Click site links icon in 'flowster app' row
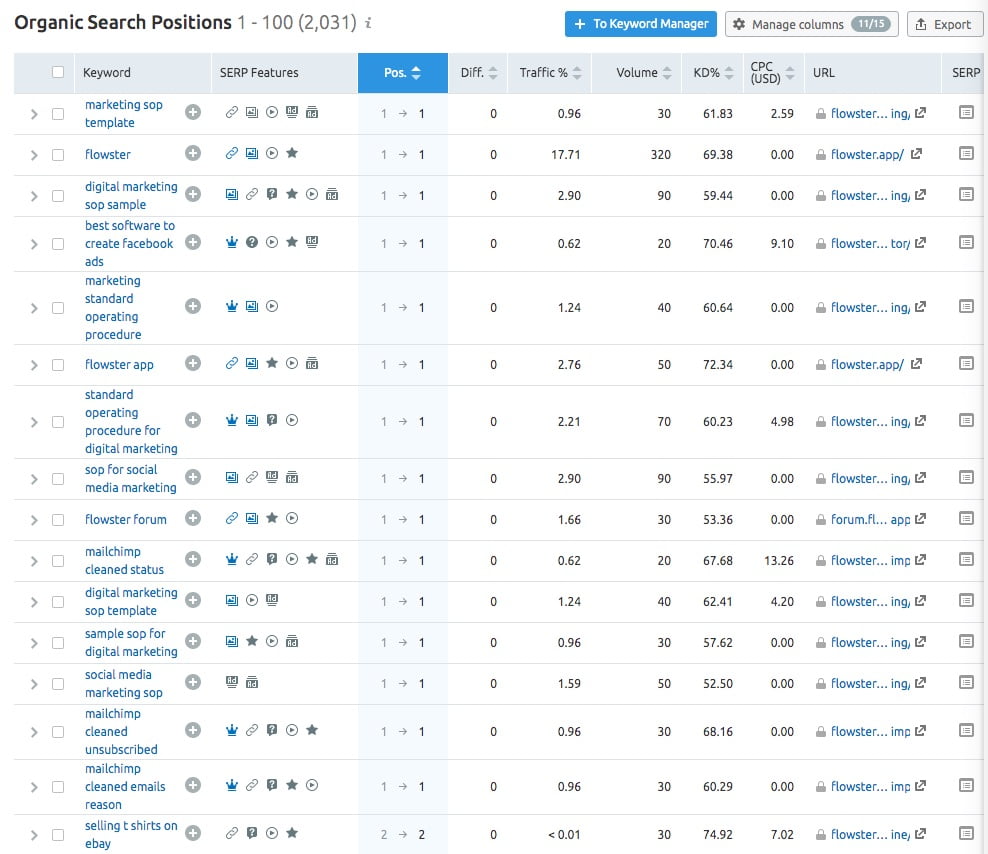 pyautogui.click(x=232, y=363)
